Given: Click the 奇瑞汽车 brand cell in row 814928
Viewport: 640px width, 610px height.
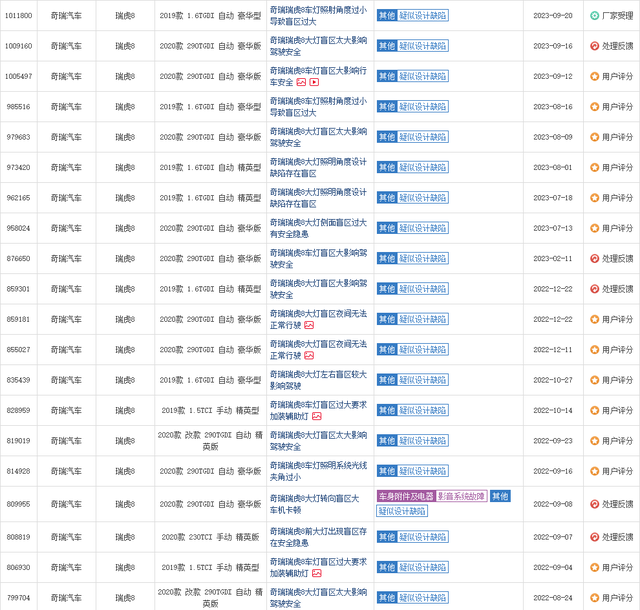Looking at the screenshot, I should click(x=66, y=471).
